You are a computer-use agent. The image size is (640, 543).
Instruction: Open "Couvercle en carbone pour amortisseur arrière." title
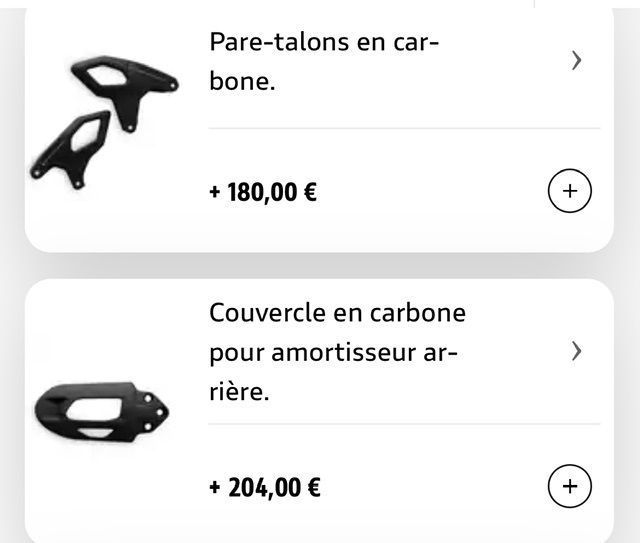click(337, 352)
